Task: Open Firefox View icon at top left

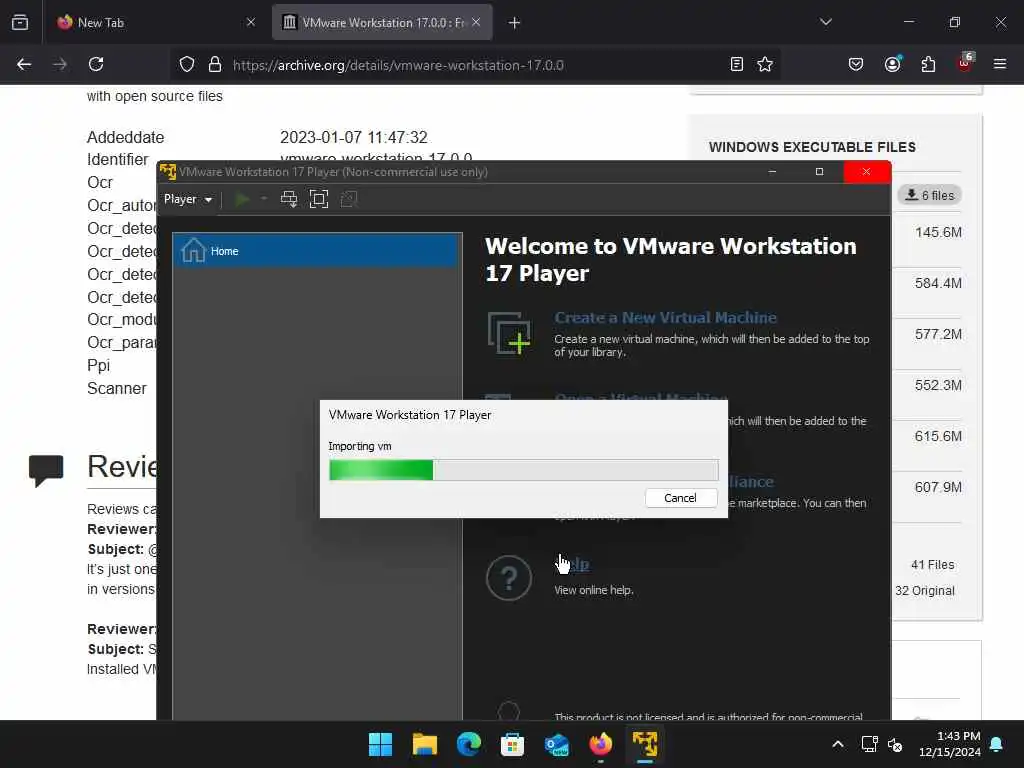Action: click(20, 22)
